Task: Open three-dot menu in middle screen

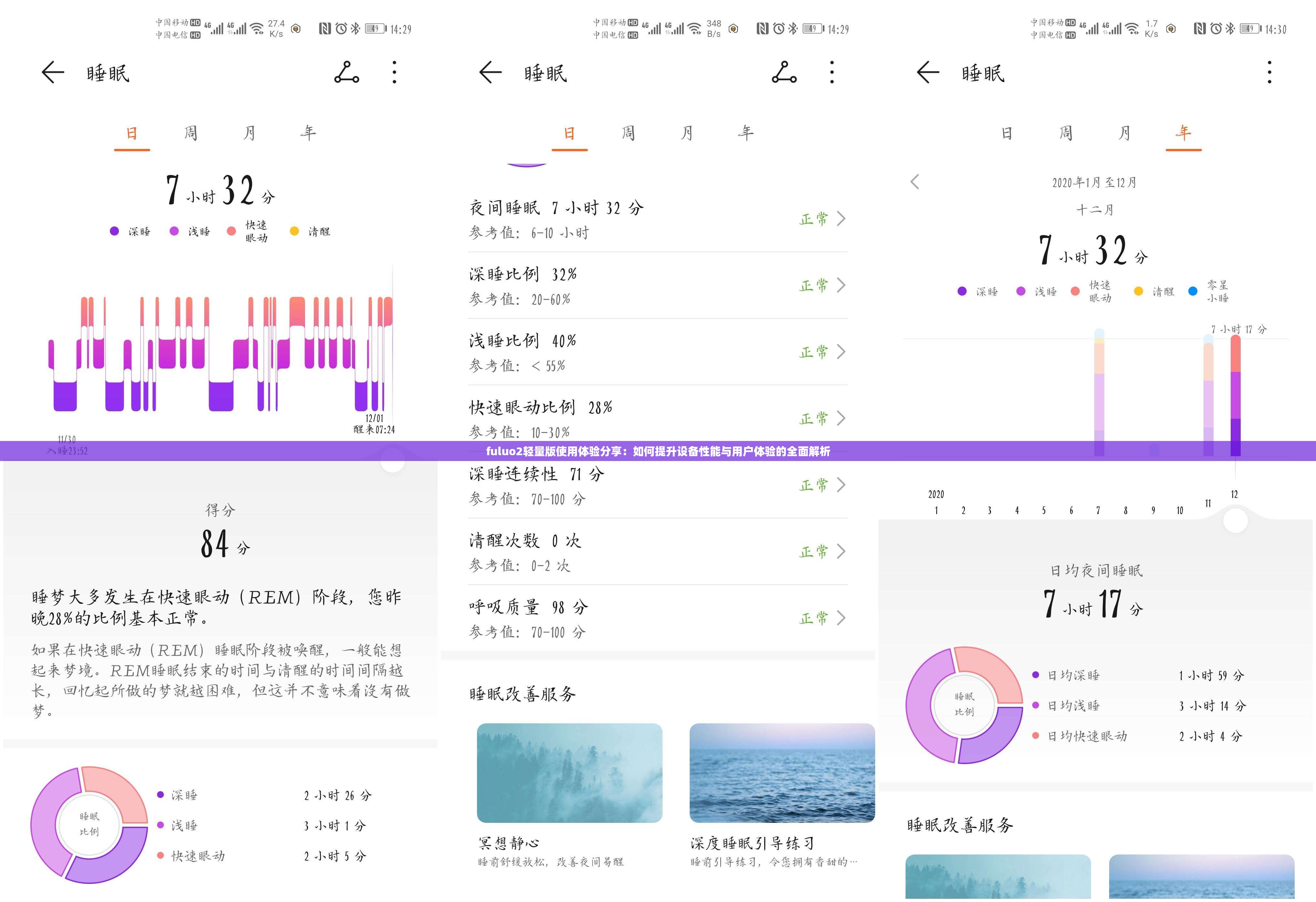Action: (x=832, y=72)
